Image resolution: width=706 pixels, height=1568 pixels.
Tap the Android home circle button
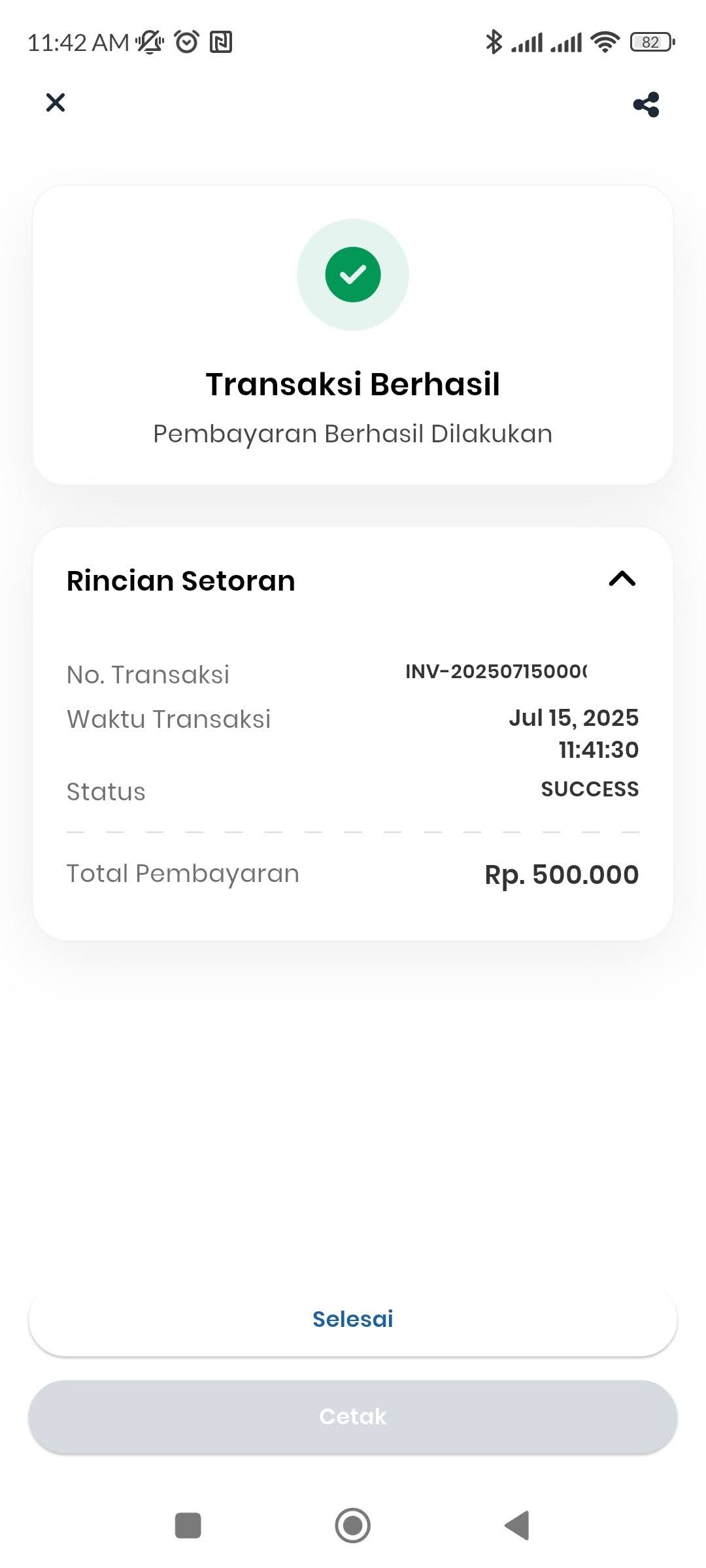pyautogui.click(x=353, y=1526)
